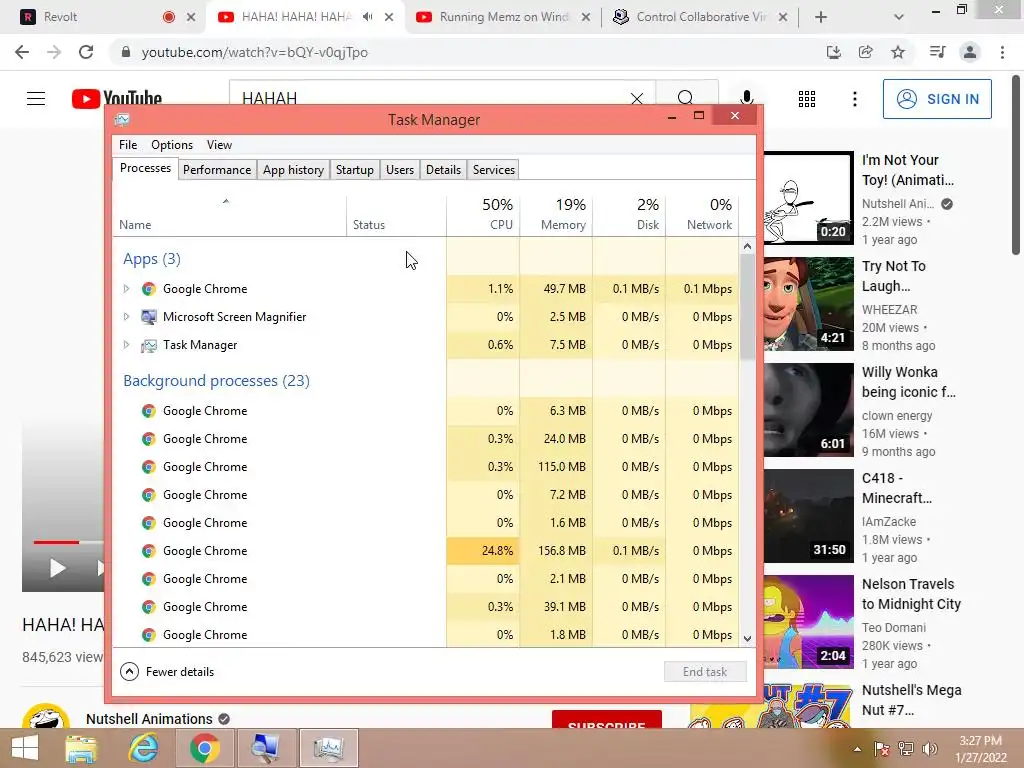Switch to the Users tab
Viewport: 1024px width, 768px height.
(x=400, y=170)
